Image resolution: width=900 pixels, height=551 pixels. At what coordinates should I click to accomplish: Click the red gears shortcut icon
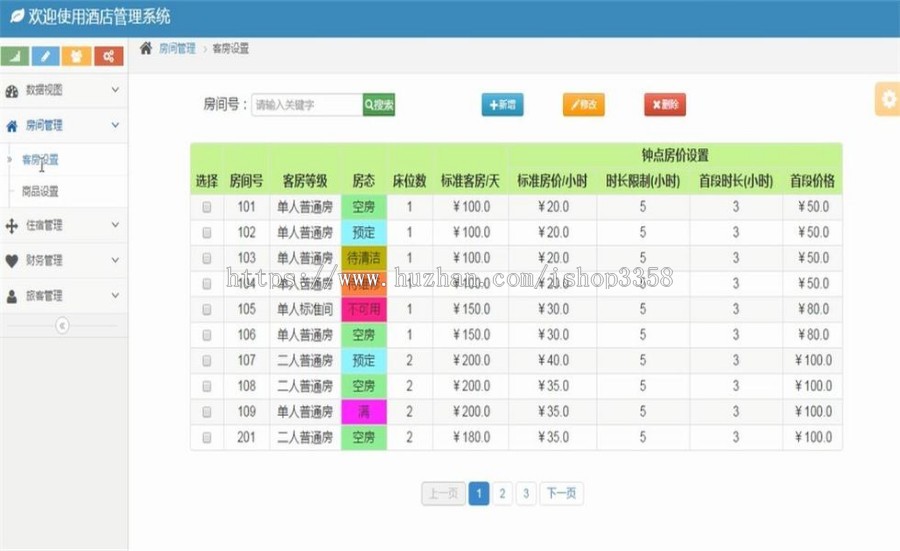[x=108, y=56]
